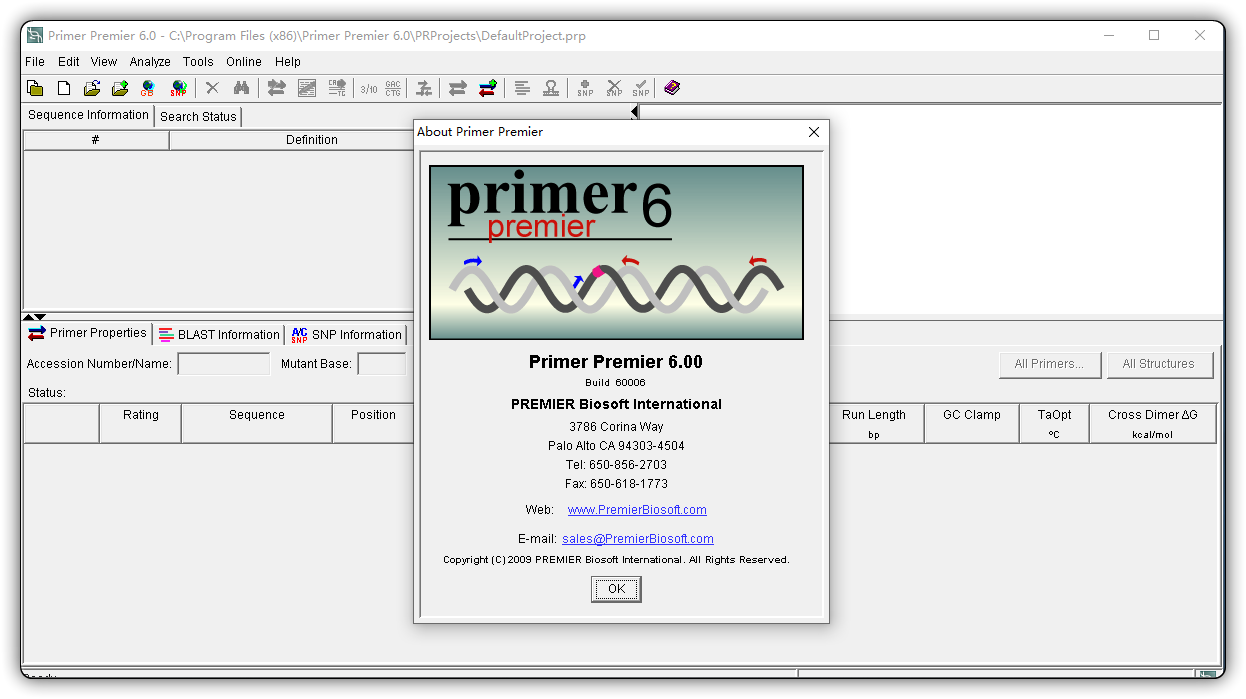
Task: Open the View menu
Action: click(104, 62)
